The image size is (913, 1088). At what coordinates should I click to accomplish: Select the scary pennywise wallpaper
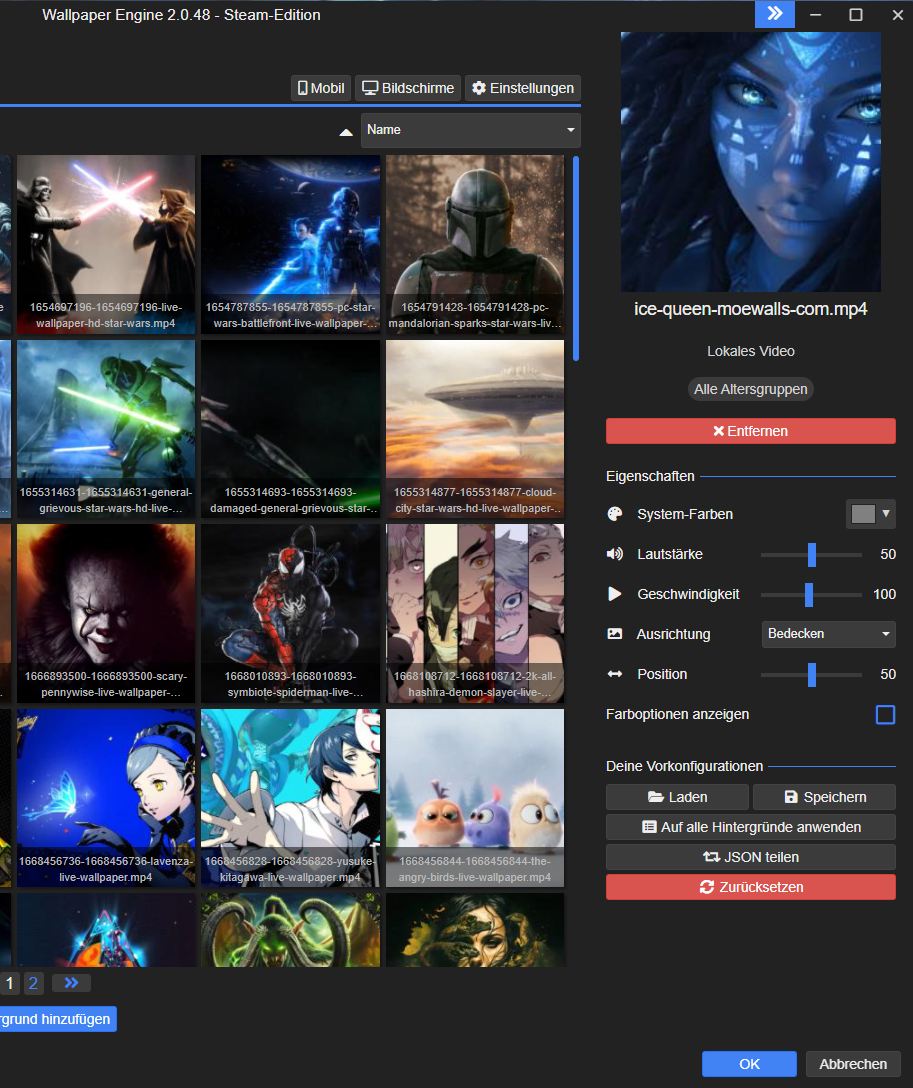(x=106, y=613)
